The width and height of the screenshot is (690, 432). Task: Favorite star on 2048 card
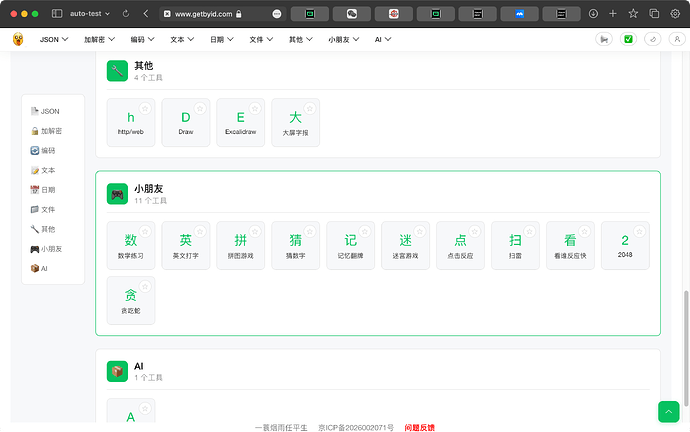pos(639,231)
